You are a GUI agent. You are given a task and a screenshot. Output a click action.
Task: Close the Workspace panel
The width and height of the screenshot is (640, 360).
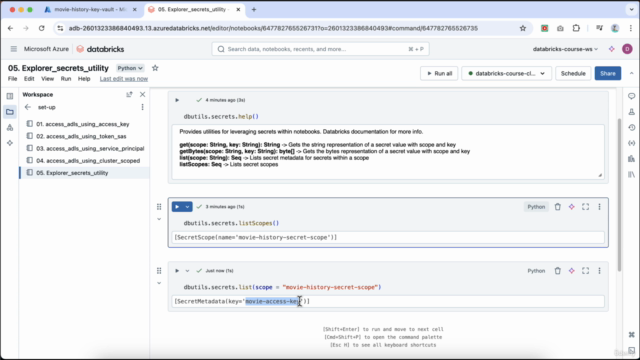(142, 95)
